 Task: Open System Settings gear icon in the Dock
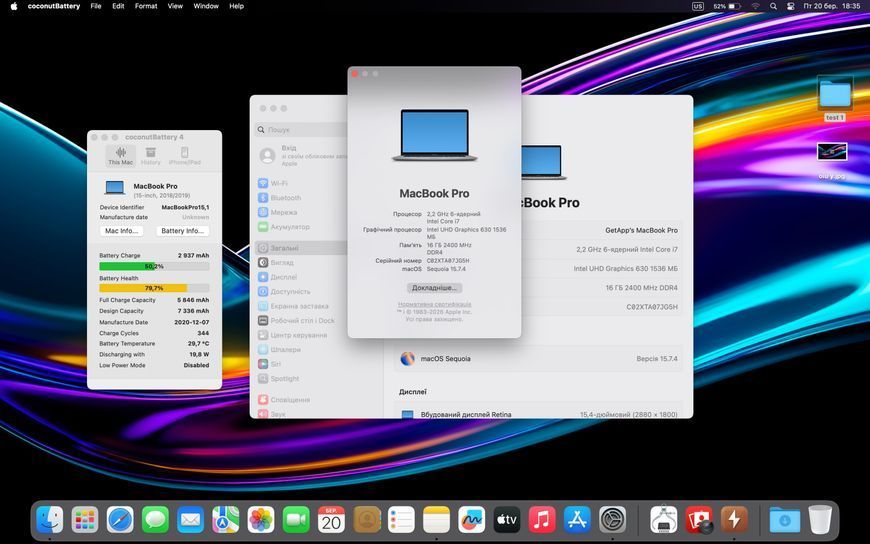(613, 520)
